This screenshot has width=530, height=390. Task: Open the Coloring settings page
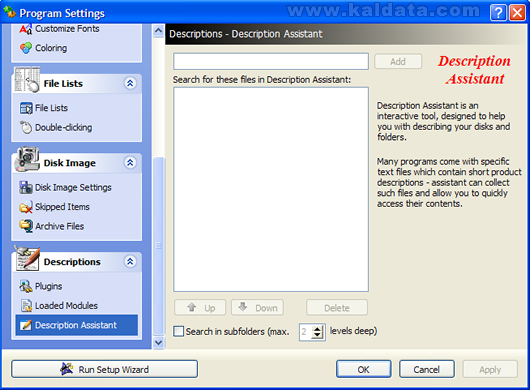click(x=51, y=48)
